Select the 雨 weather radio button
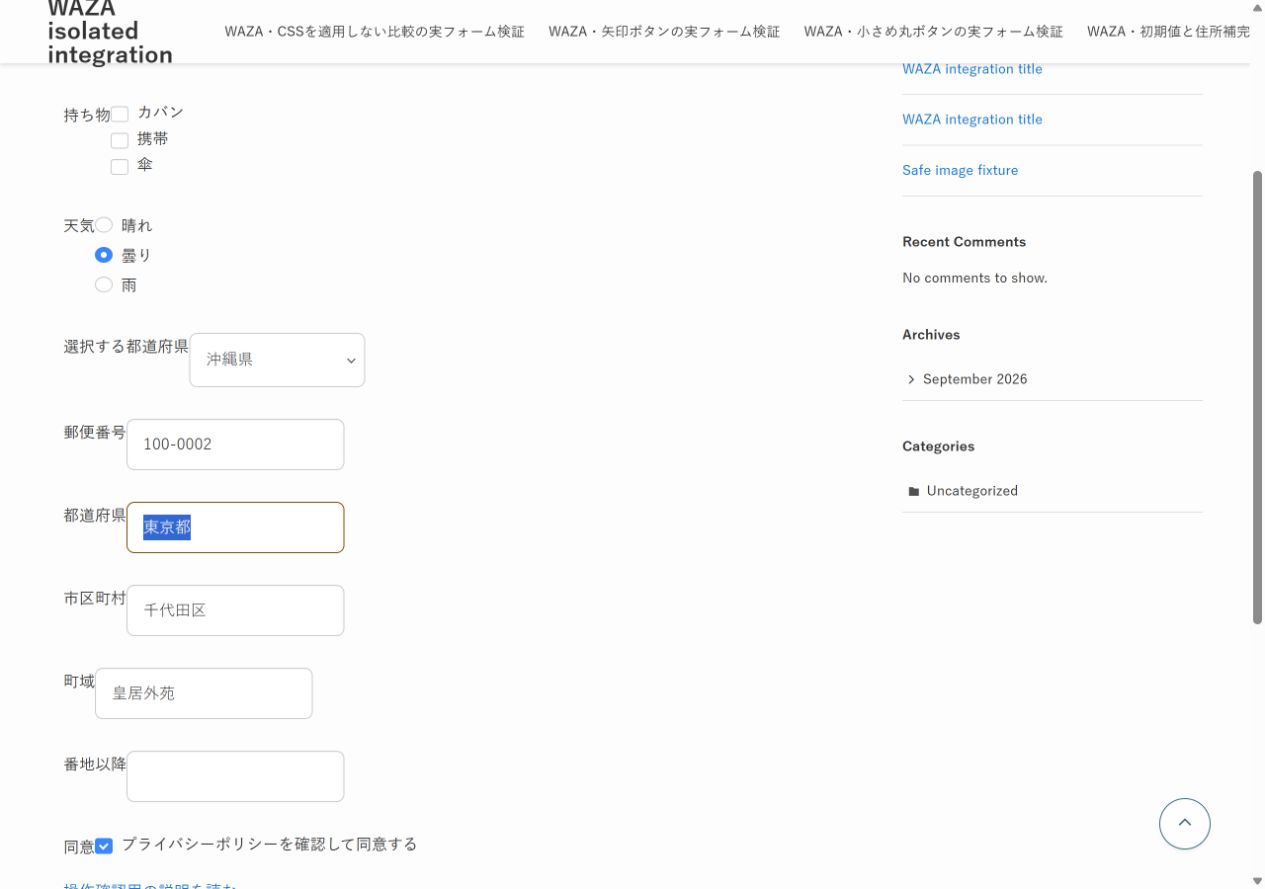Viewport: 1265px width, 889px height. pos(104,285)
